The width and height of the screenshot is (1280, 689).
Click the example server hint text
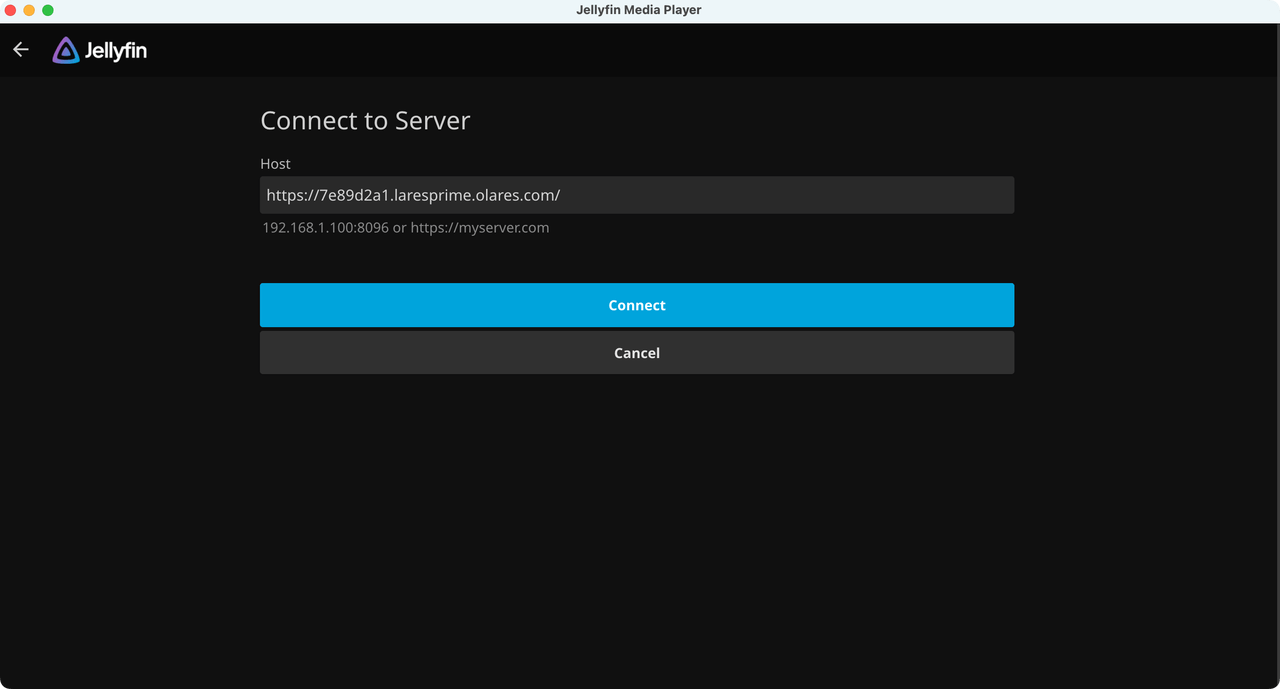coord(405,227)
